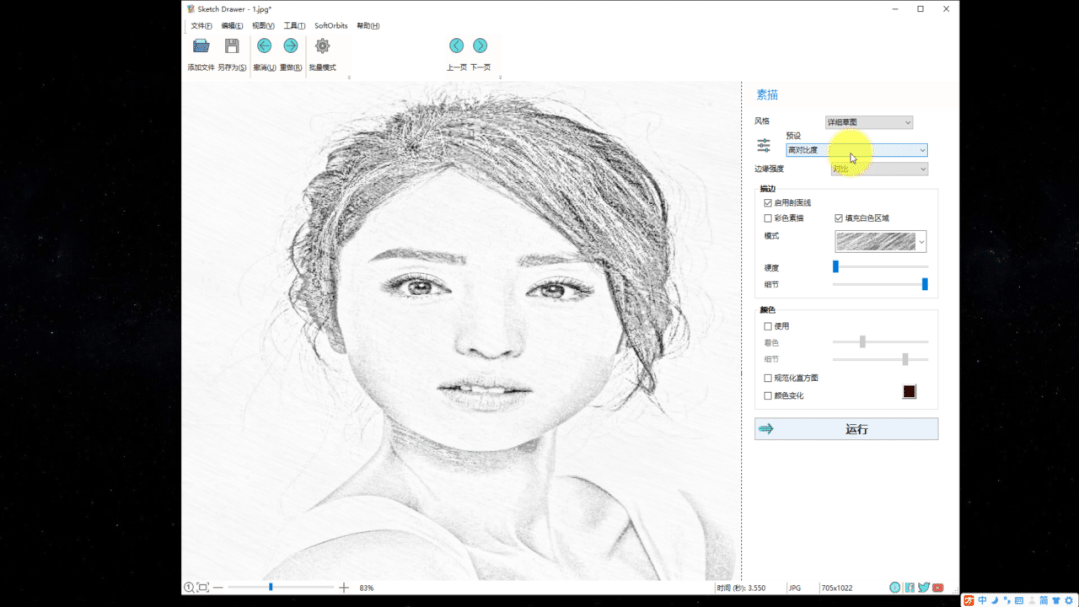Open the Facebook icon in status bar
The image size is (1079, 607).
pyautogui.click(x=910, y=587)
